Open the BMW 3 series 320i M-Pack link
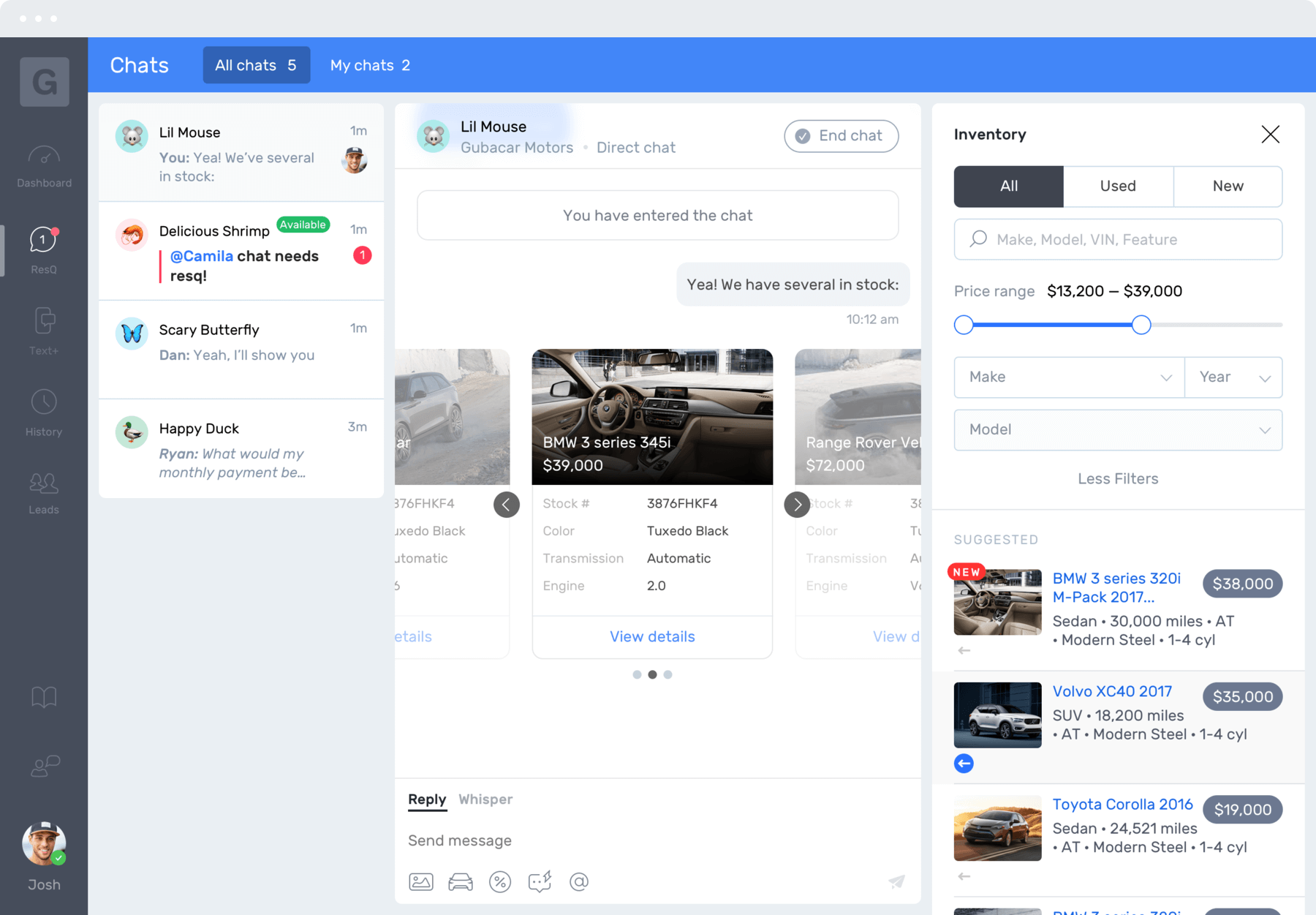Image resolution: width=1316 pixels, height=915 pixels. pyautogui.click(x=1116, y=587)
